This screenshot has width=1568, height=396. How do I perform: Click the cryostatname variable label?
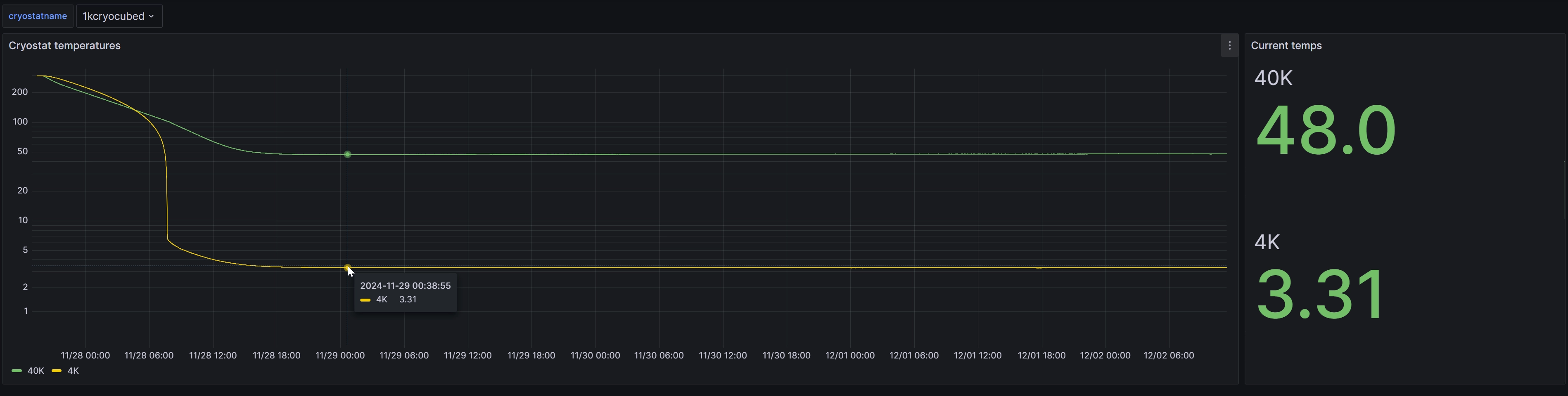click(38, 16)
